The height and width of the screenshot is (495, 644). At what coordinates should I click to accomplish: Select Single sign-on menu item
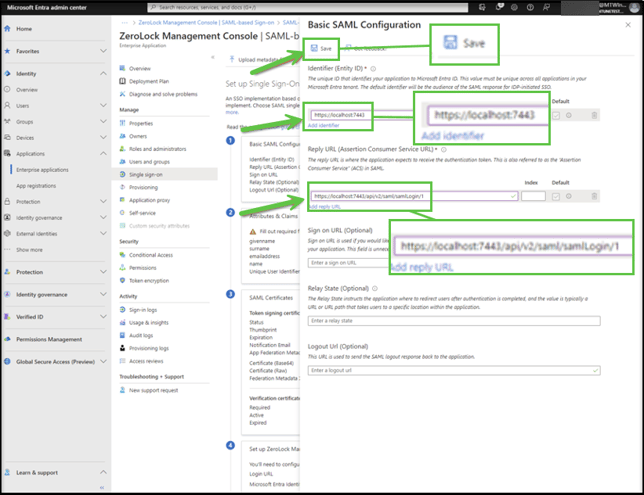click(x=164, y=175)
